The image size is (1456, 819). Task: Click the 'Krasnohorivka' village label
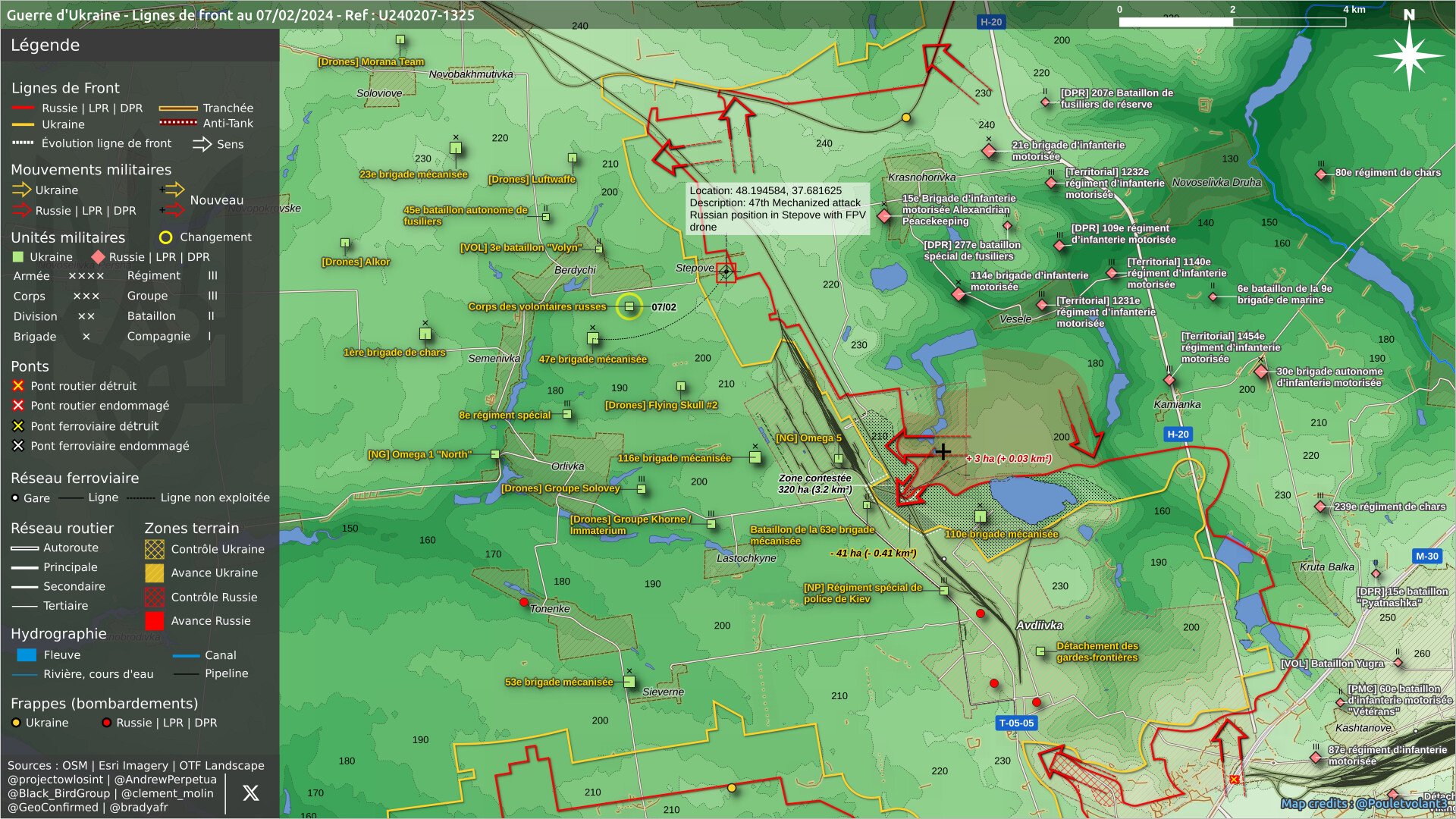(921, 177)
